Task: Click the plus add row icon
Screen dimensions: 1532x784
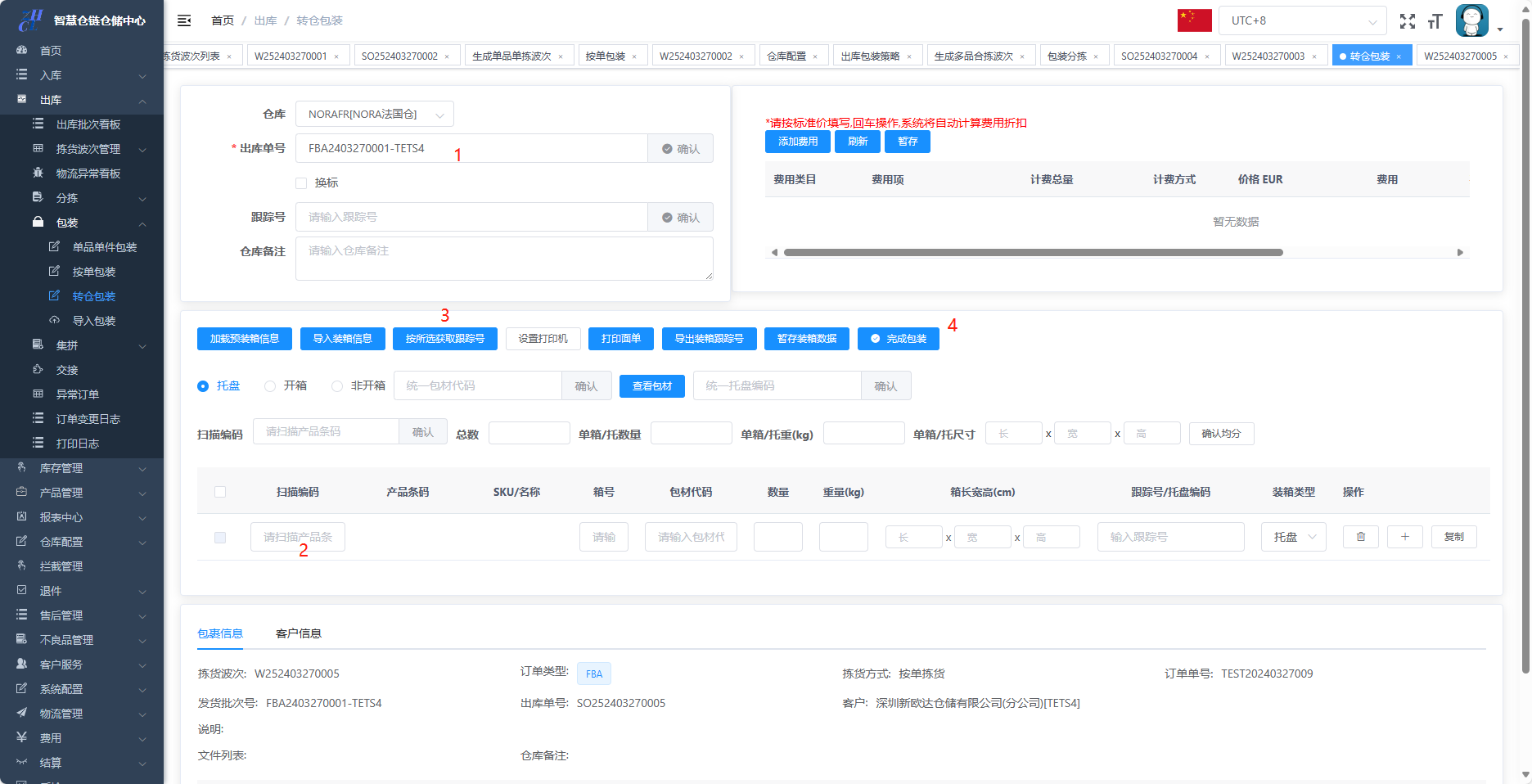Action: click(1404, 537)
